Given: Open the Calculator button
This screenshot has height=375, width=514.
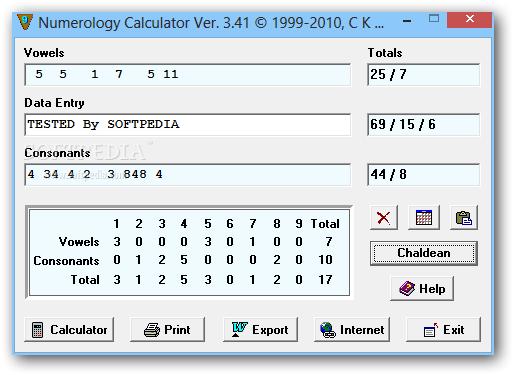Looking at the screenshot, I should tap(69, 330).
